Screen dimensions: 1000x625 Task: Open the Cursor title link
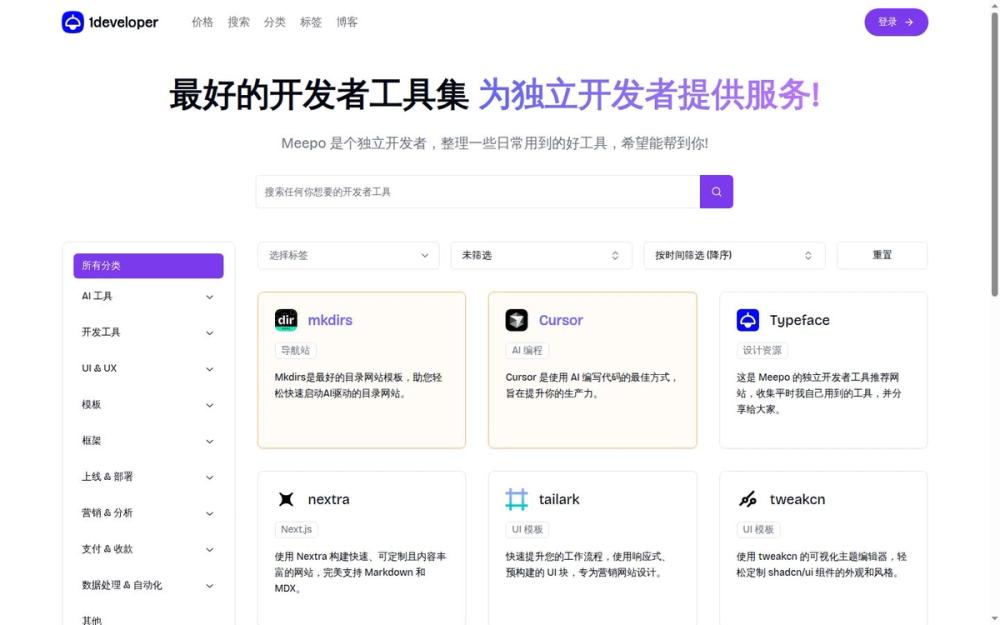pos(561,320)
